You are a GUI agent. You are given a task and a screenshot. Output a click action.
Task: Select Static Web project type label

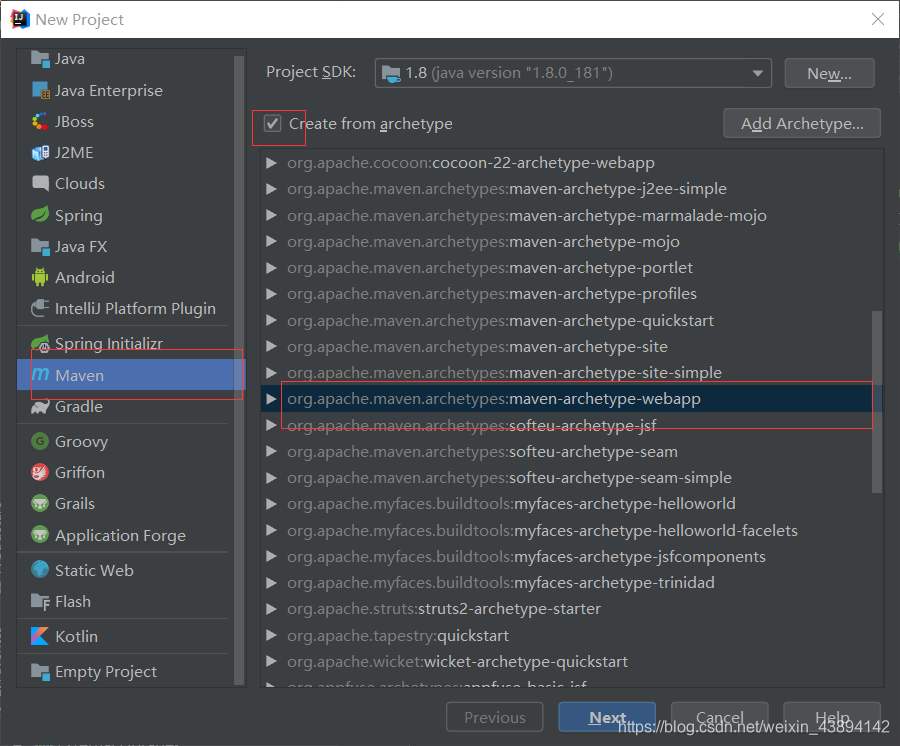(x=94, y=570)
